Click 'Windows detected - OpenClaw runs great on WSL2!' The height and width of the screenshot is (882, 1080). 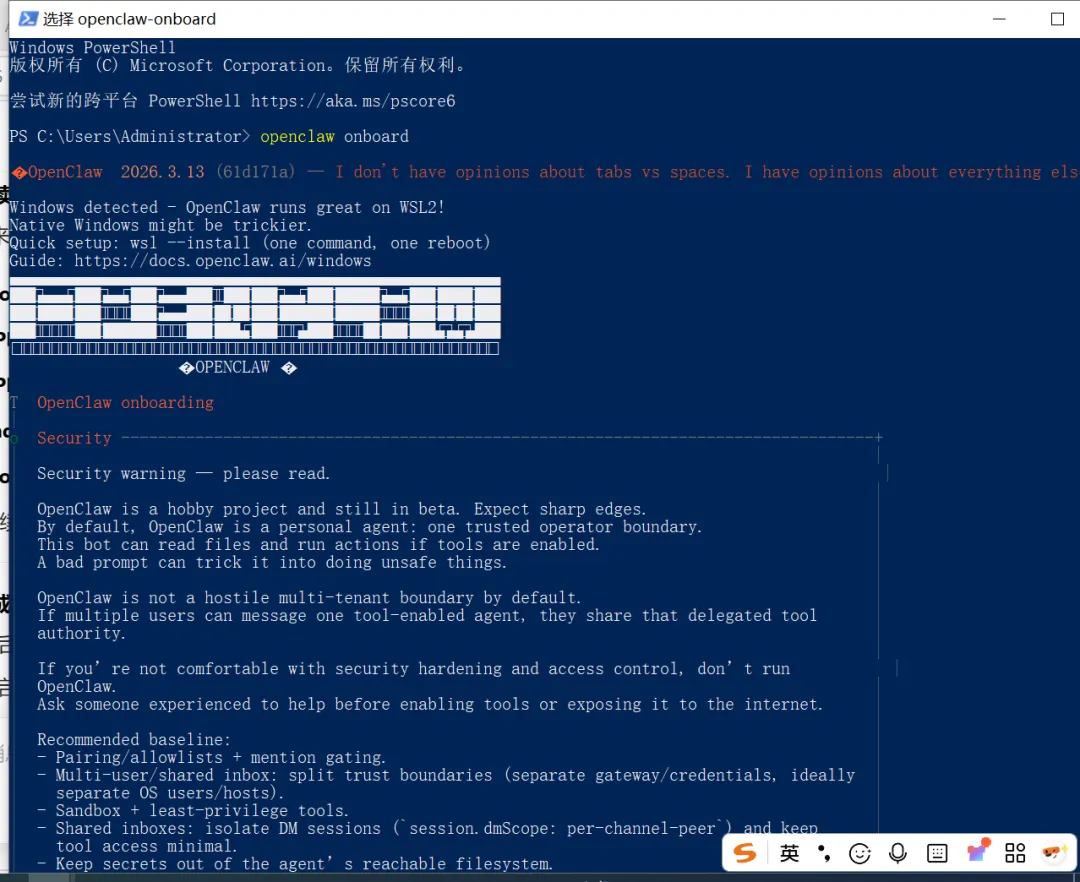(227, 207)
